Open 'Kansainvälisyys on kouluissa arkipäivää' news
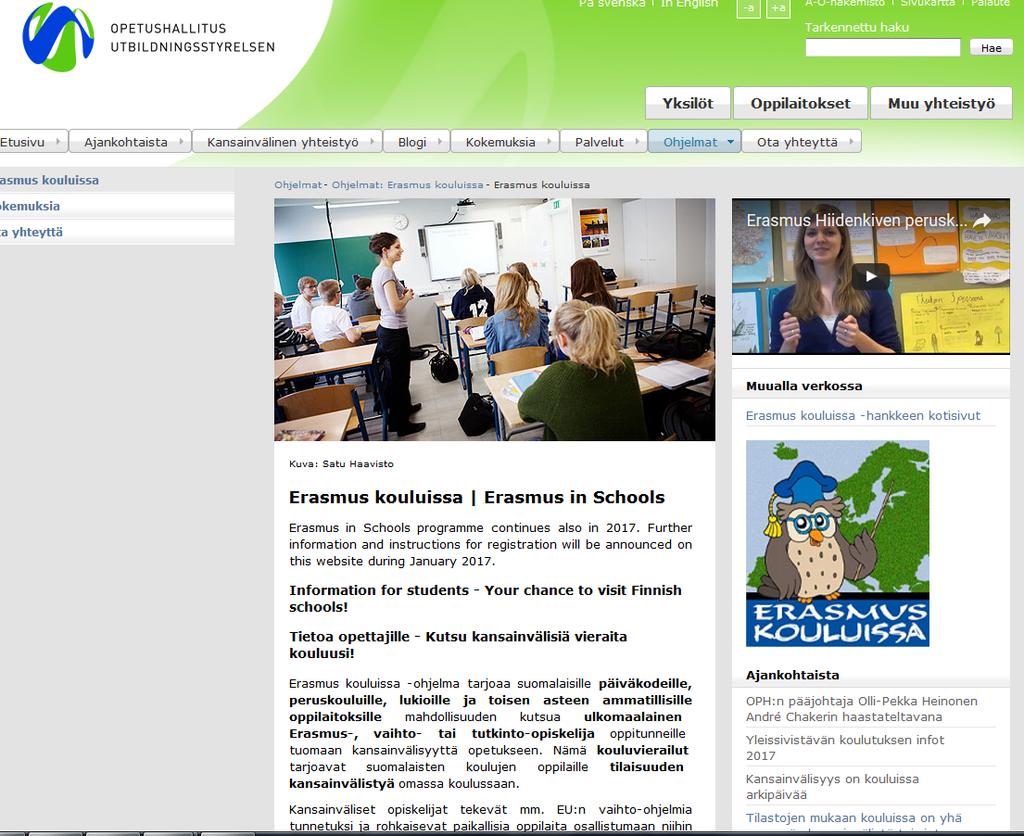1024x836 pixels. 832,786
